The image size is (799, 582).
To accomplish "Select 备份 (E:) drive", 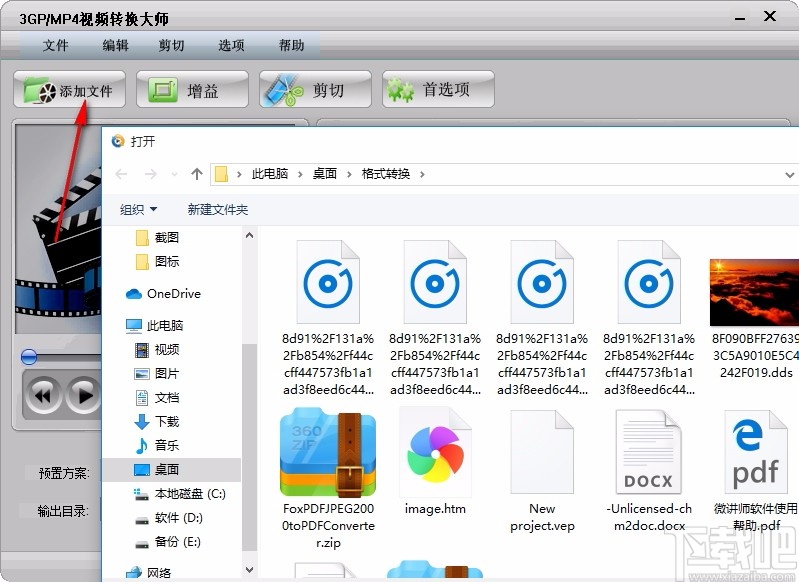I will [x=168, y=541].
